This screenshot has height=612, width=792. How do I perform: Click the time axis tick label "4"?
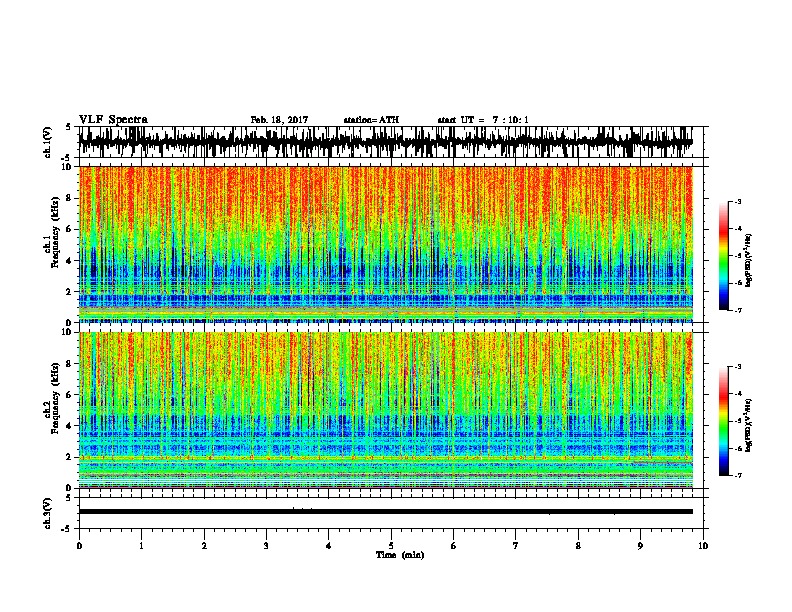(x=329, y=546)
